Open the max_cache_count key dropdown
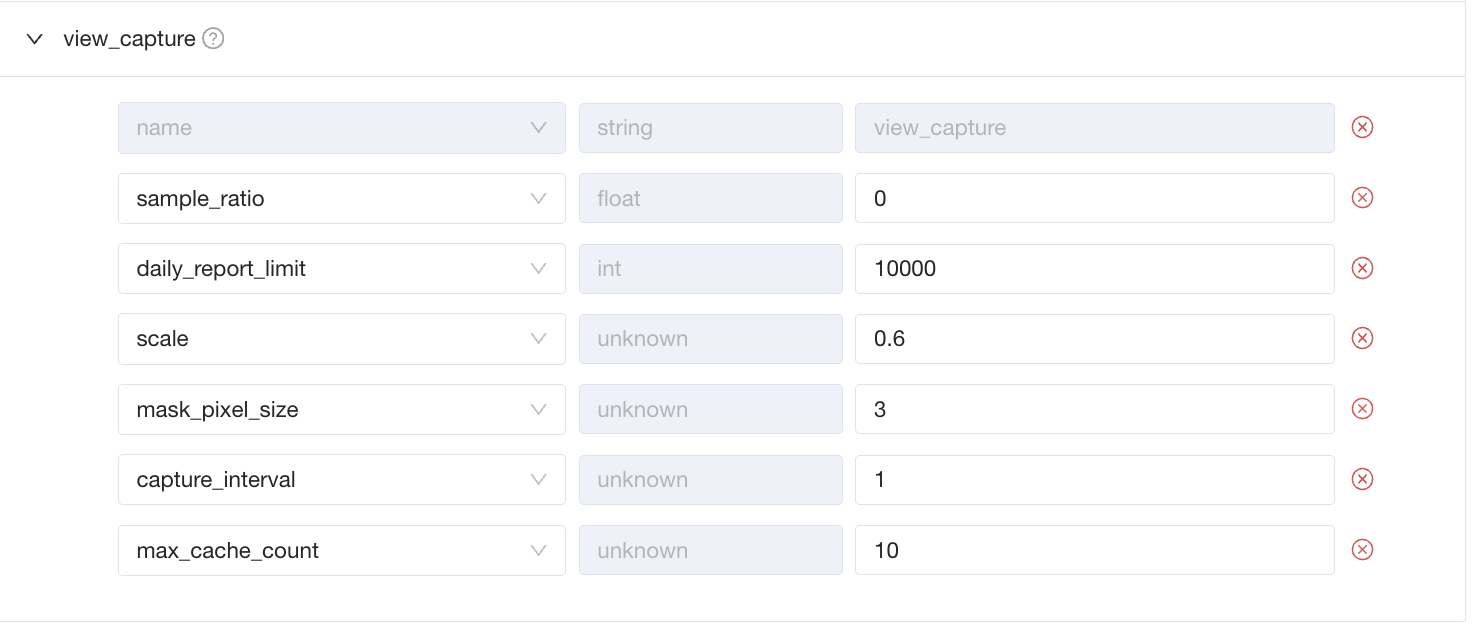Viewport: 1472px width, 630px height. click(x=342, y=550)
